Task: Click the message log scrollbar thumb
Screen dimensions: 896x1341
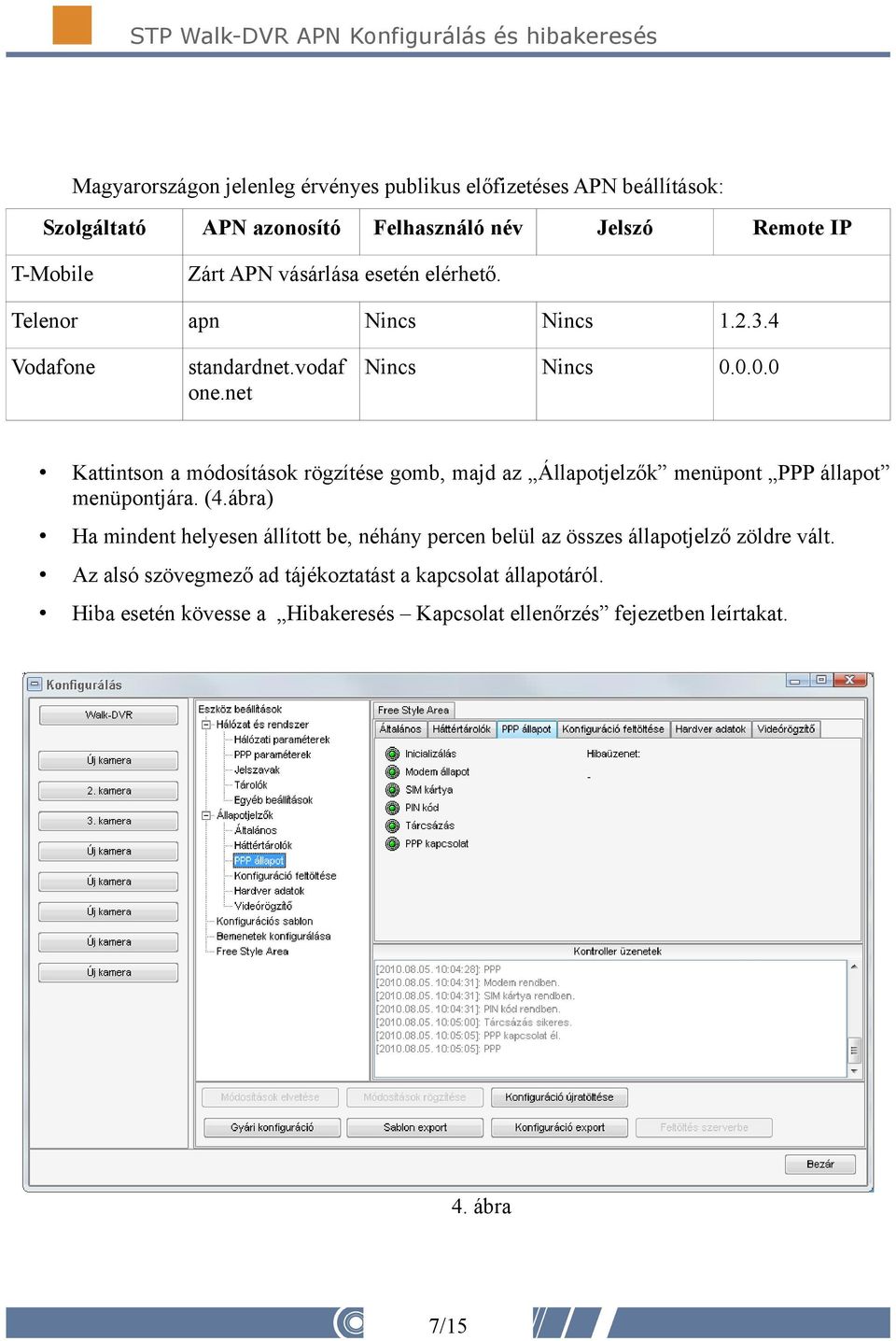Action: (x=854, y=1051)
